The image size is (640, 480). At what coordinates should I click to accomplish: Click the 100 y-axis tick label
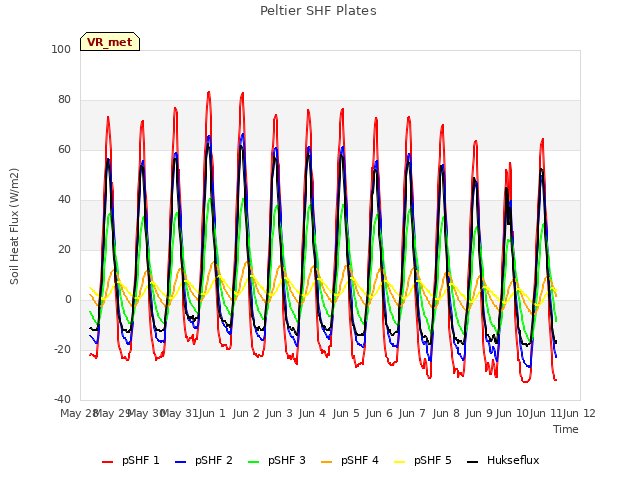pyautogui.click(x=61, y=50)
